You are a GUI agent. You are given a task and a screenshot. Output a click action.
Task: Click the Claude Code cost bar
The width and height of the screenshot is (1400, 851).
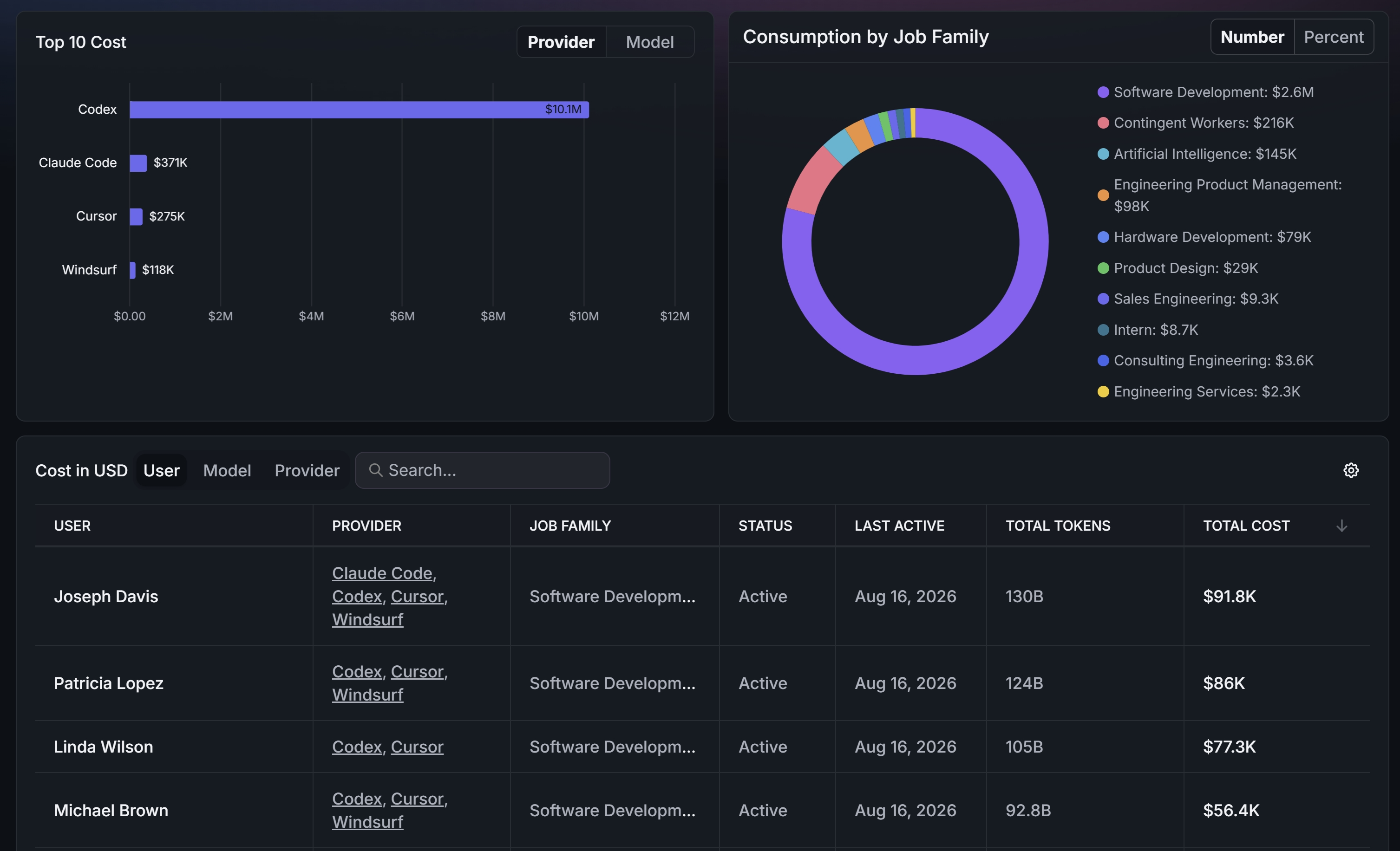pos(138,163)
